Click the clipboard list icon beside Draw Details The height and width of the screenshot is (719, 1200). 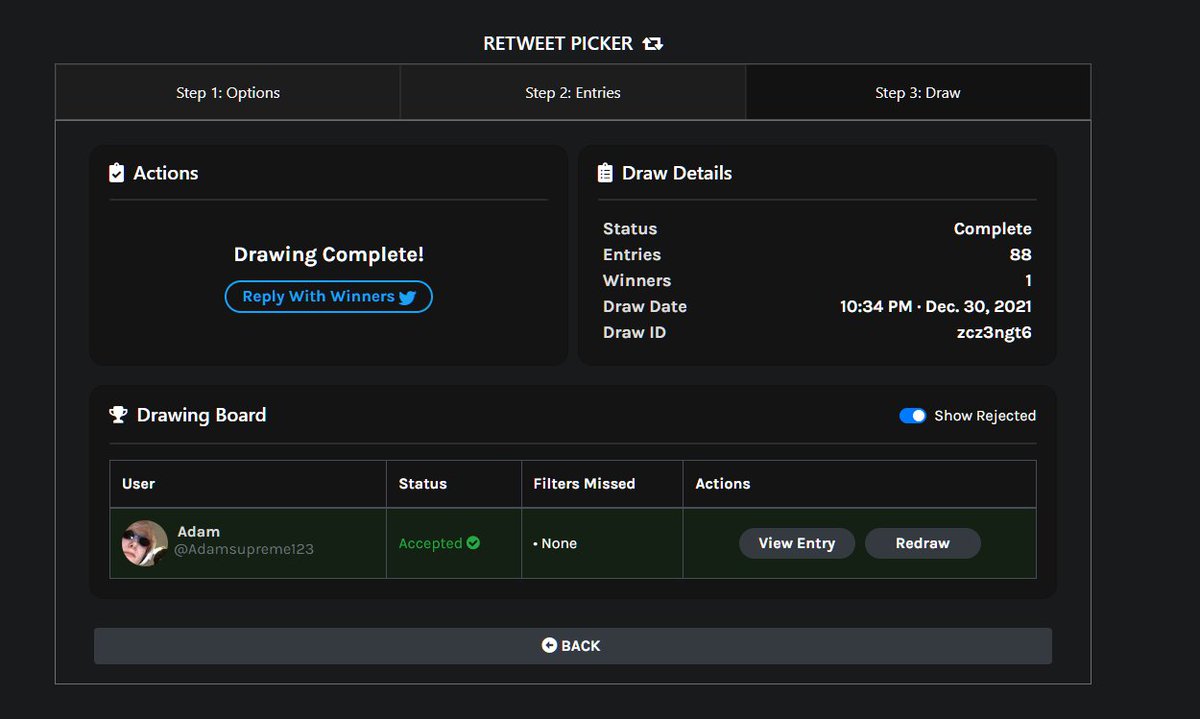click(605, 173)
